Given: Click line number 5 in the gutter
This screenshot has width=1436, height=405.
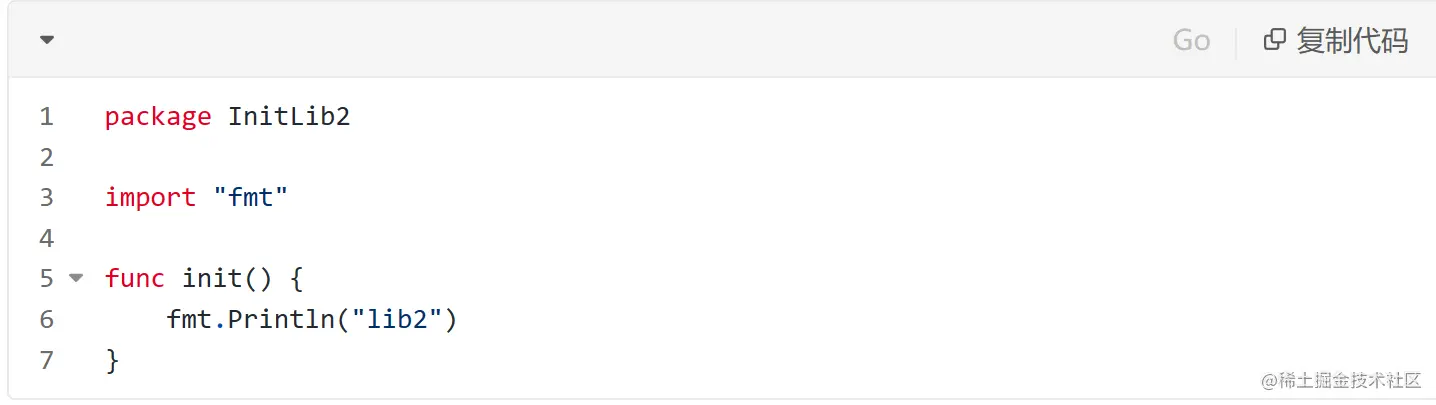Looking at the screenshot, I should pyautogui.click(x=46, y=278).
